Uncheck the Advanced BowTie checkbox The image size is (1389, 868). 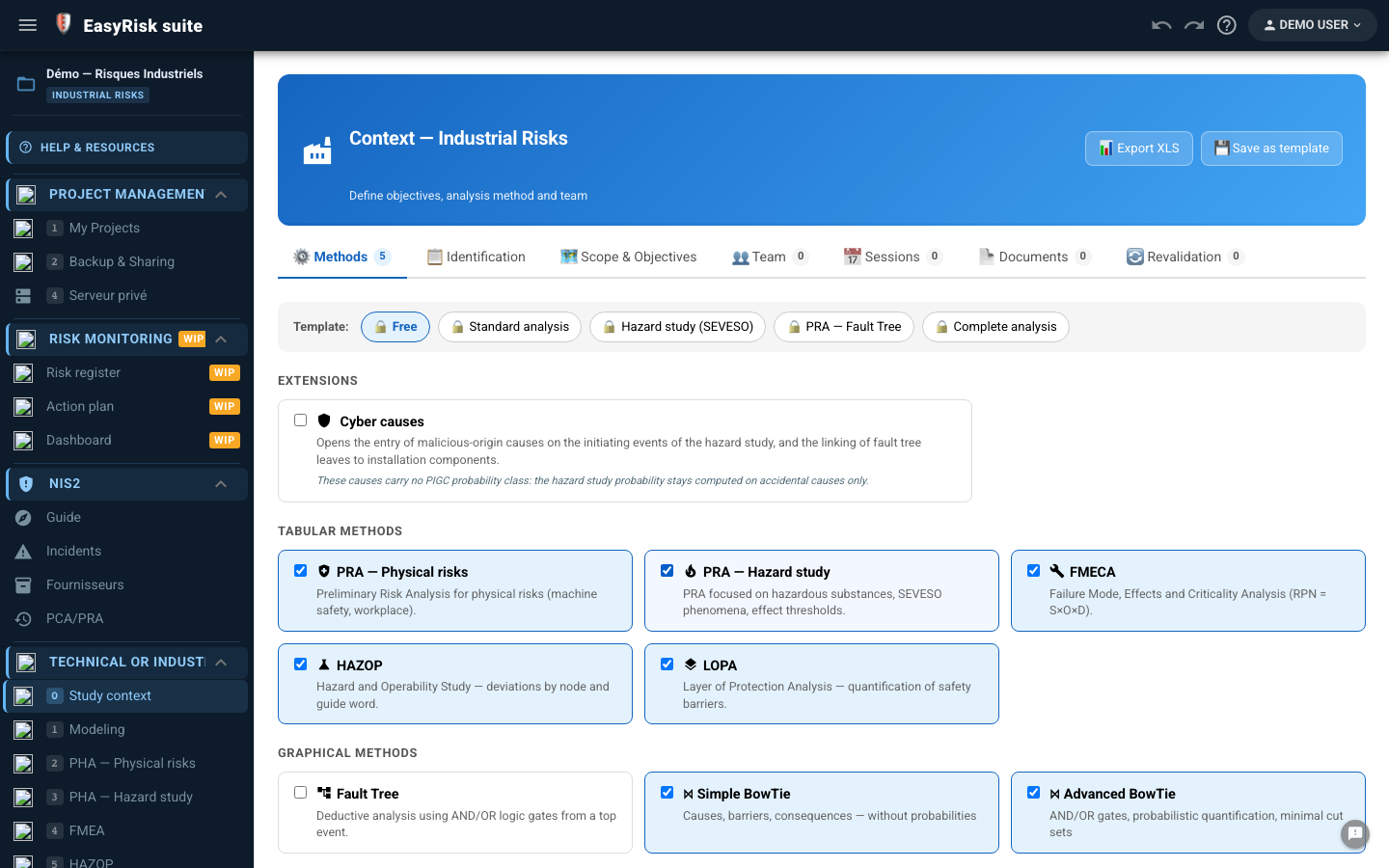coord(1034,793)
